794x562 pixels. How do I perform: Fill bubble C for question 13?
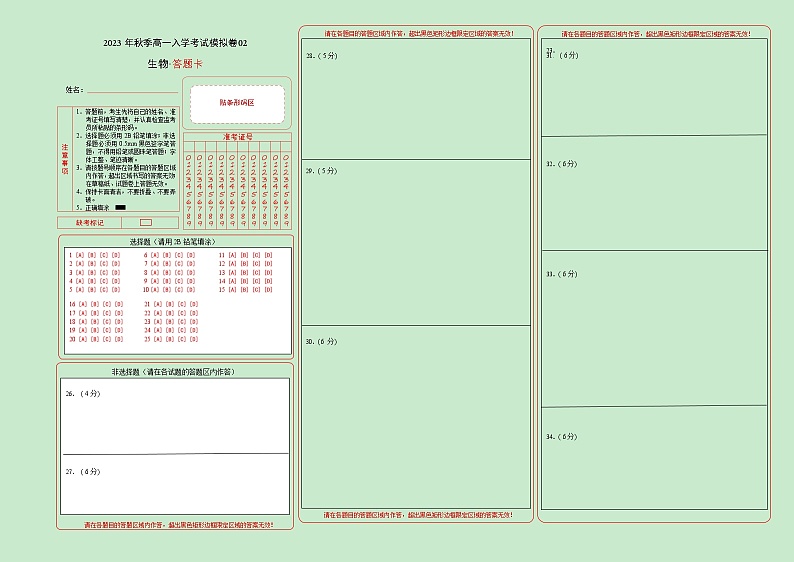click(256, 272)
